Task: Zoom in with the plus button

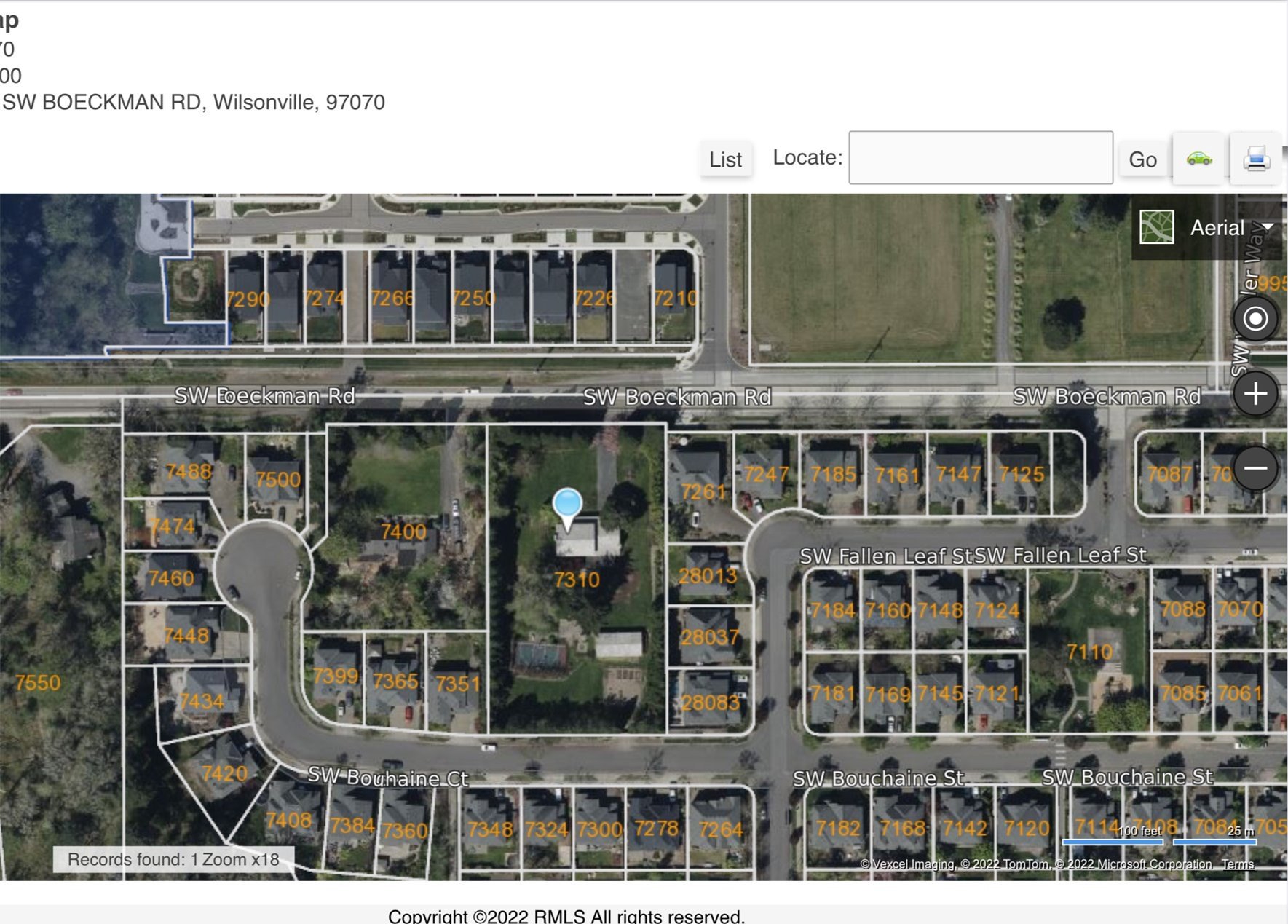Action: coord(1255,394)
